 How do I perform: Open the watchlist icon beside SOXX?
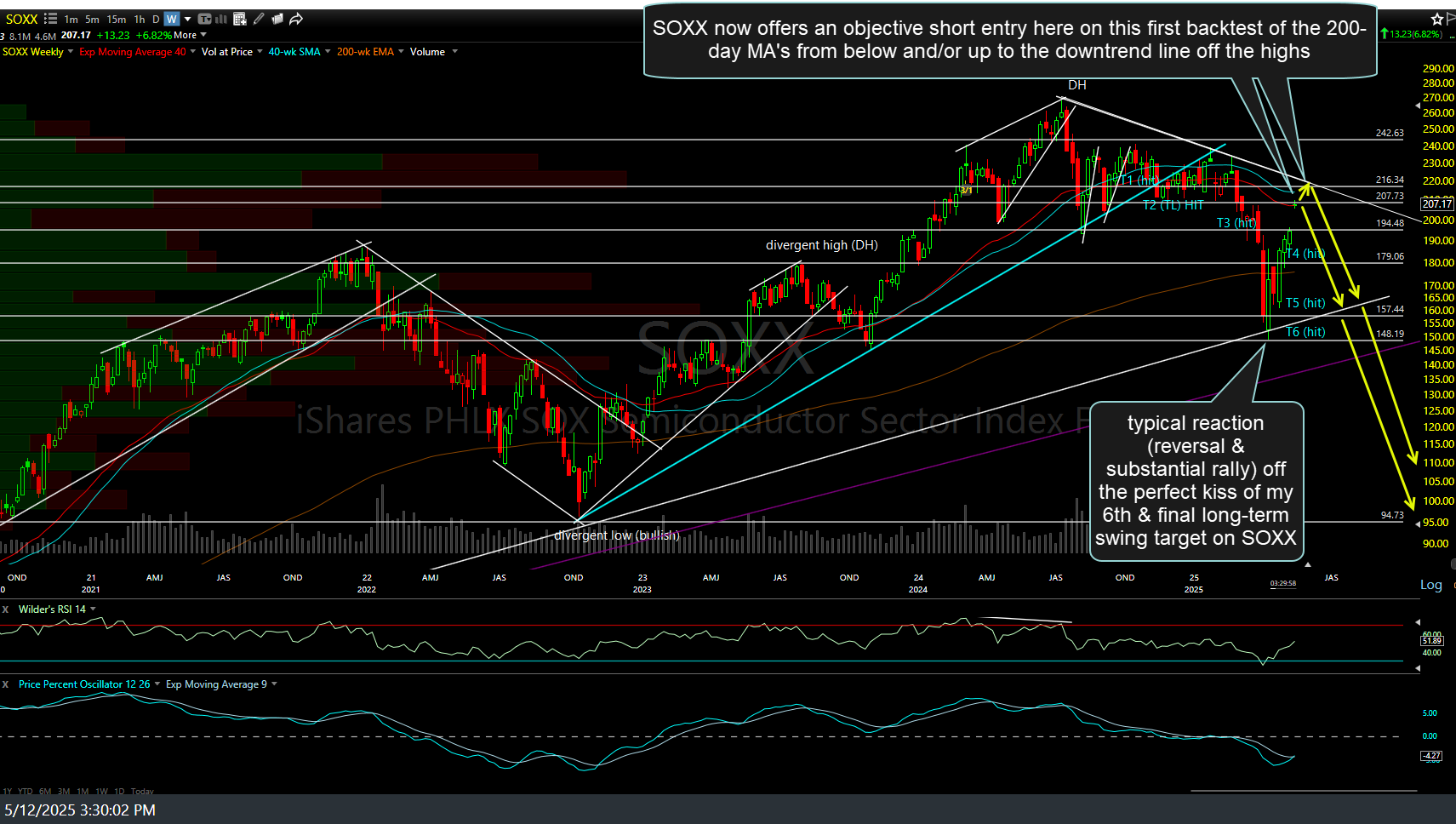[50, 19]
